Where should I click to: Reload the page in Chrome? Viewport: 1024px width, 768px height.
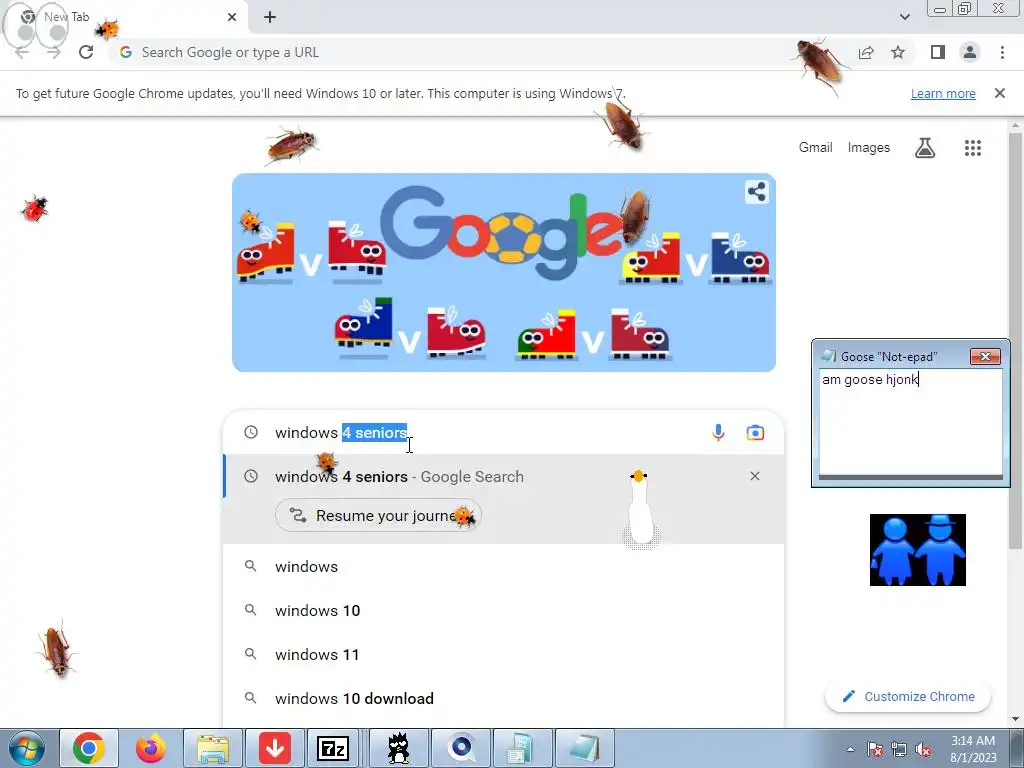tap(86, 52)
